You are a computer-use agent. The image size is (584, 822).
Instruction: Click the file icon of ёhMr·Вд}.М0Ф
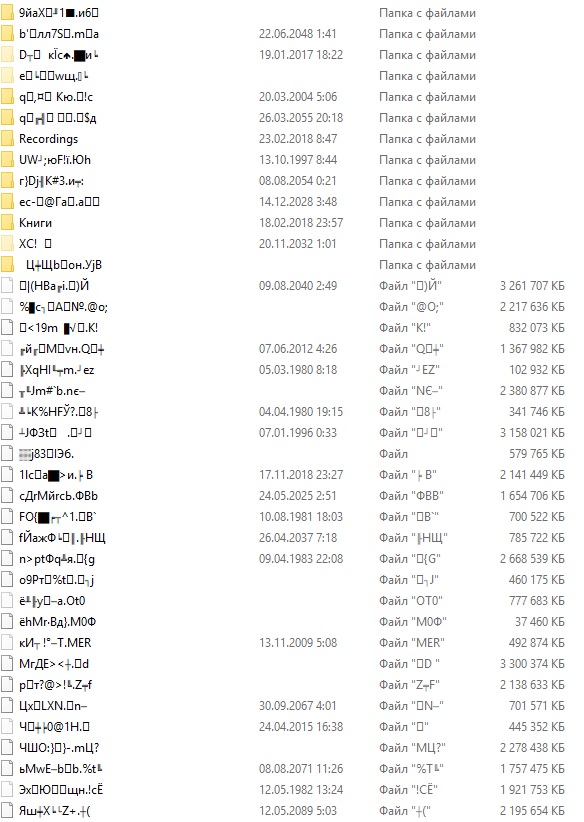point(7,622)
